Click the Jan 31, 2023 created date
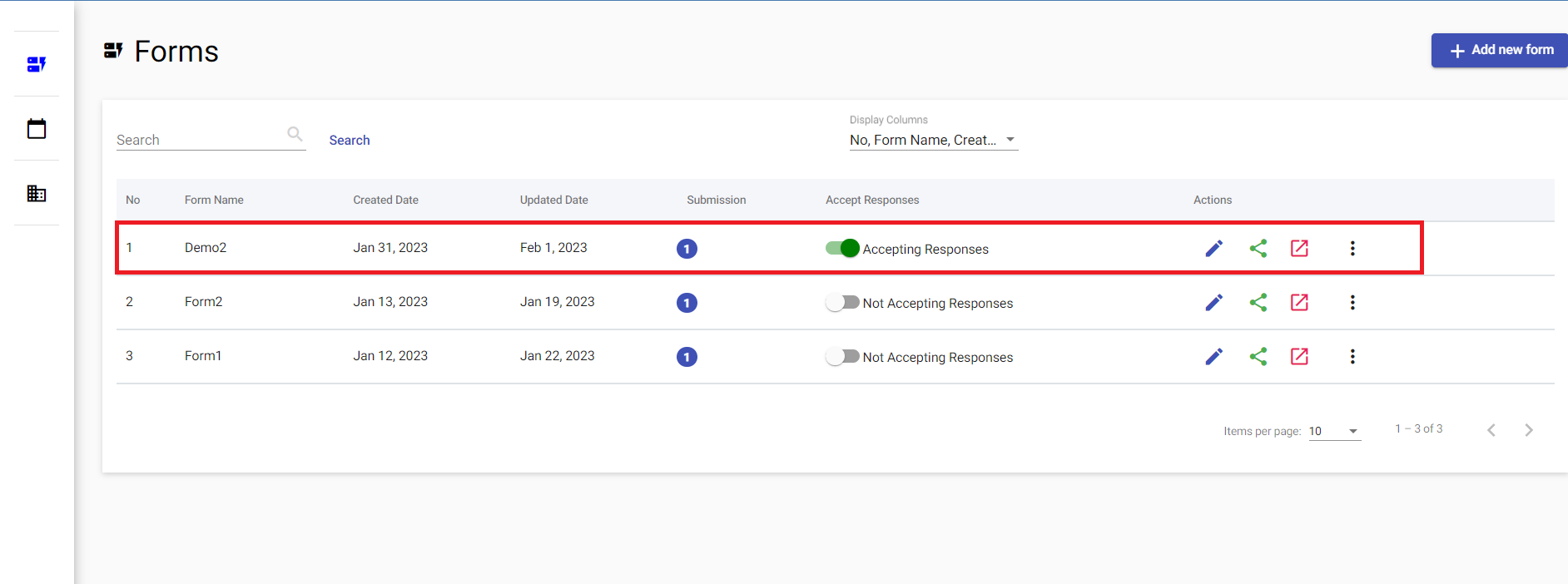 coord(390,248)
